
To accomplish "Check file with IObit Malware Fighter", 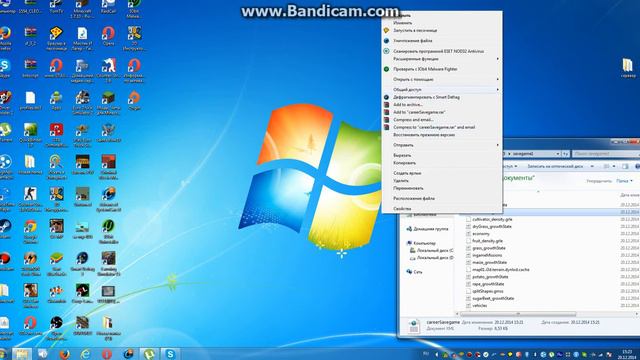I will (425, 69).
